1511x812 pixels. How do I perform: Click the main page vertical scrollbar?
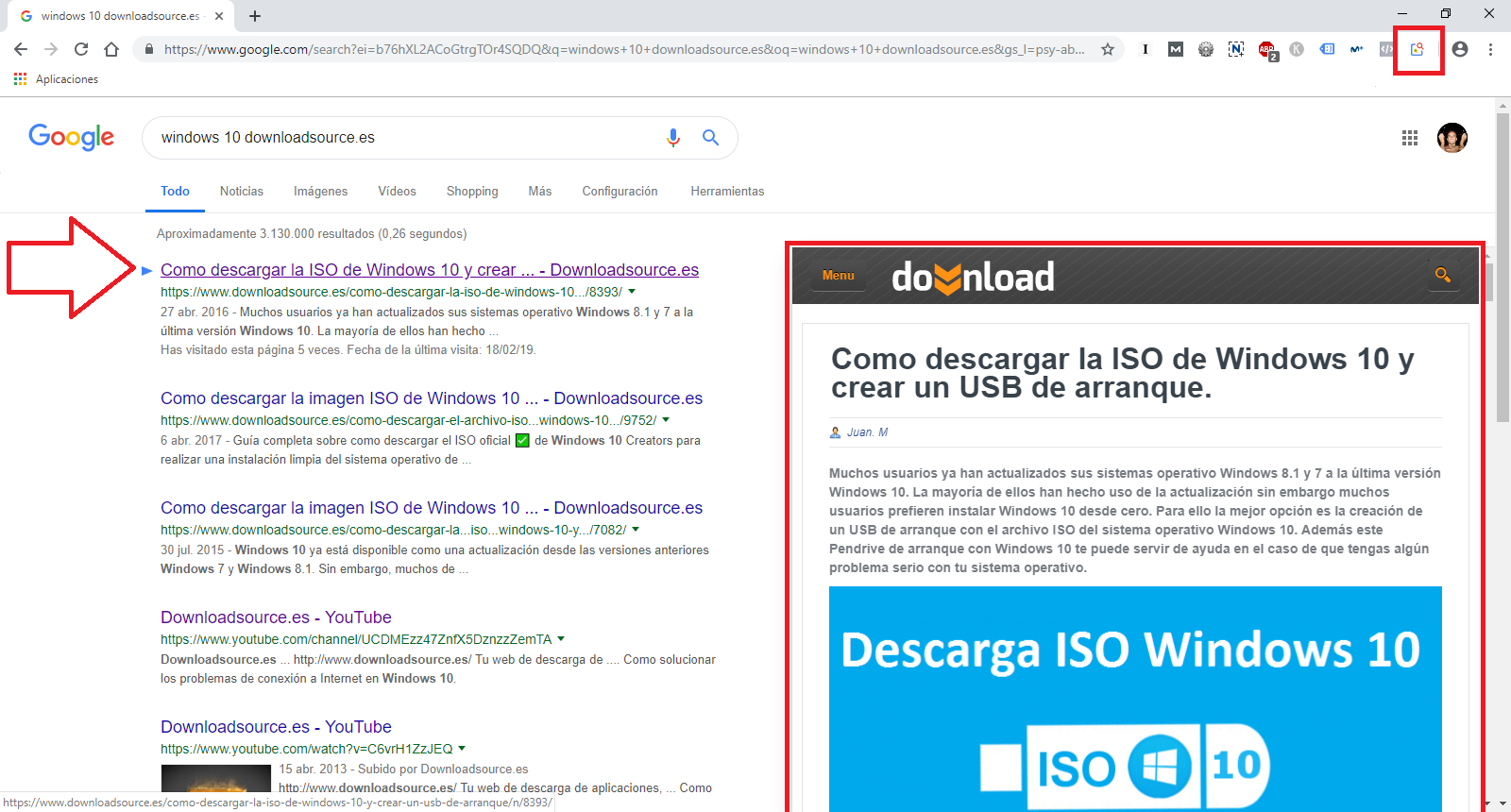pyautogui.click(x=1503, y=268)
